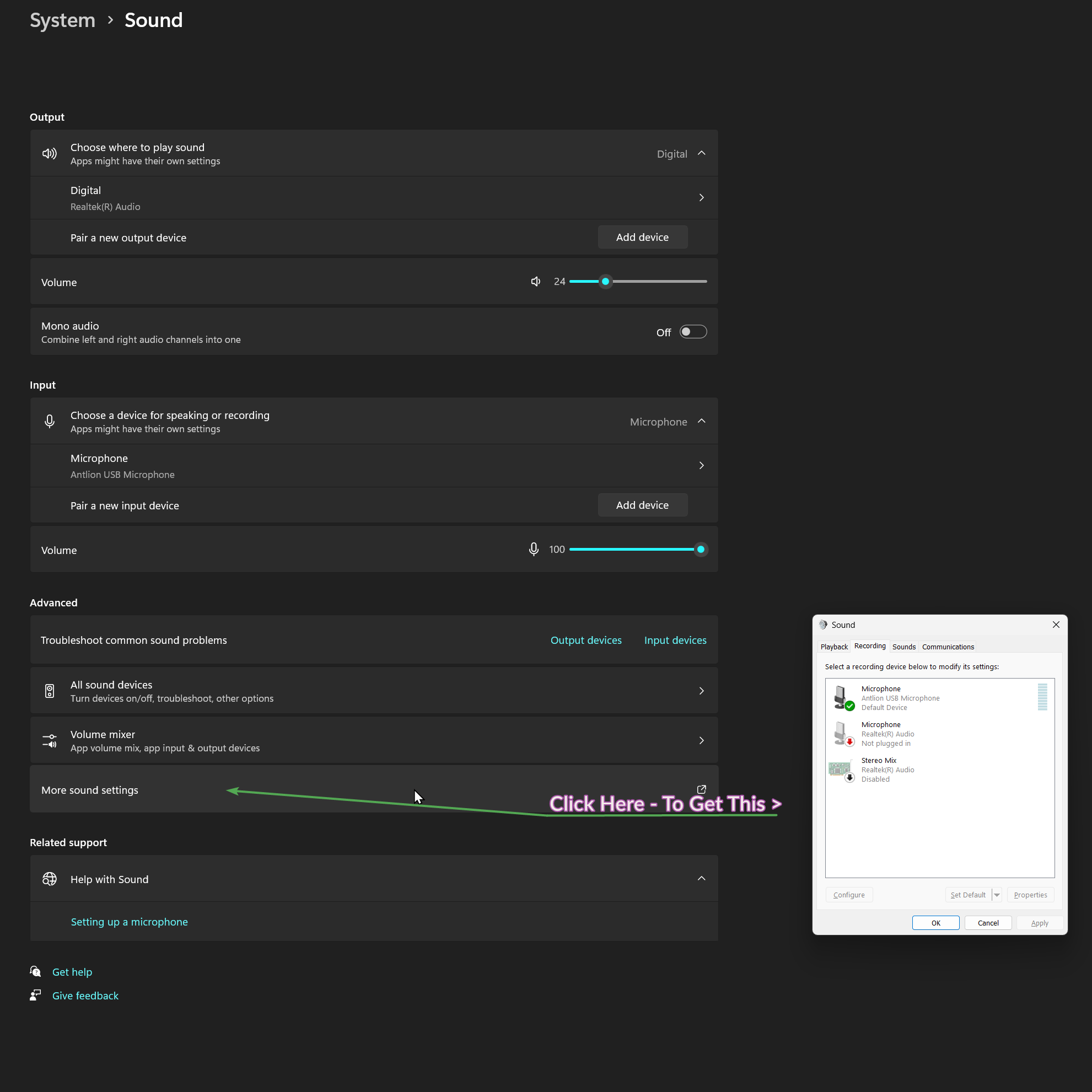Viewport: 1092px width, 1092px height.
Task: Click the Get help icon
Action: click(36, 972)
